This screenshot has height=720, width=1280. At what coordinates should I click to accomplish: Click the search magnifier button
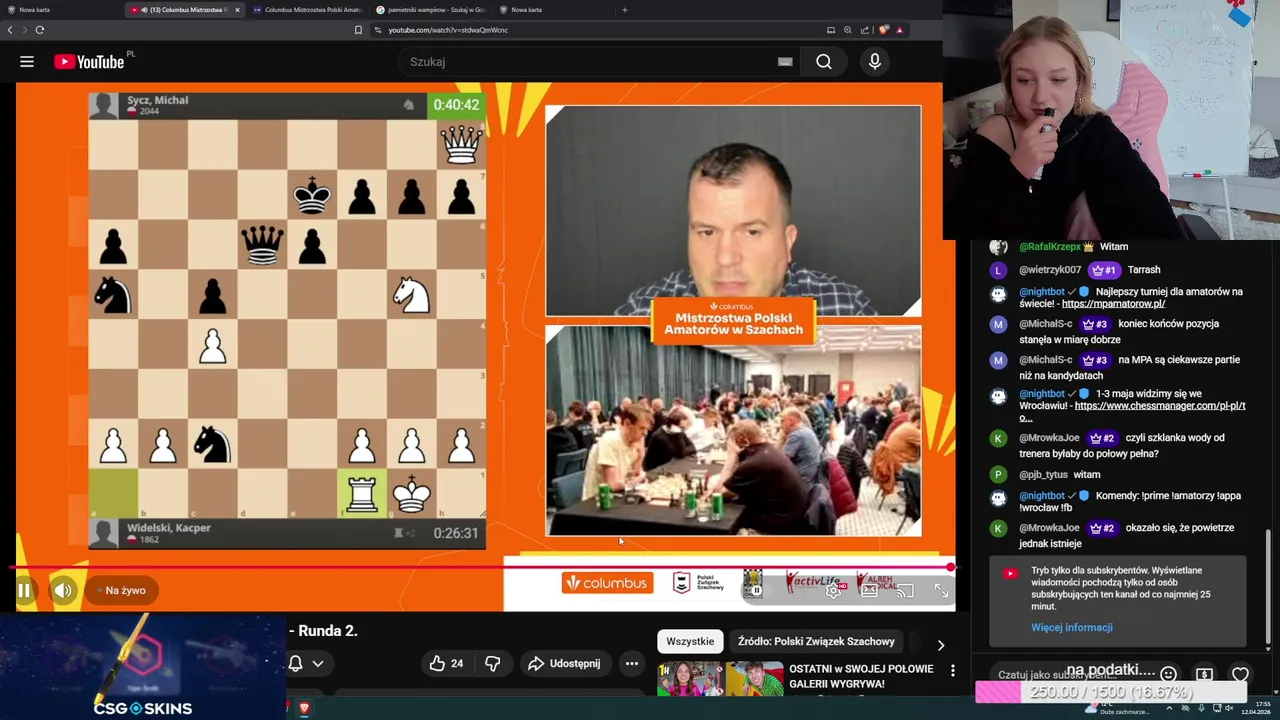(824, 62)
